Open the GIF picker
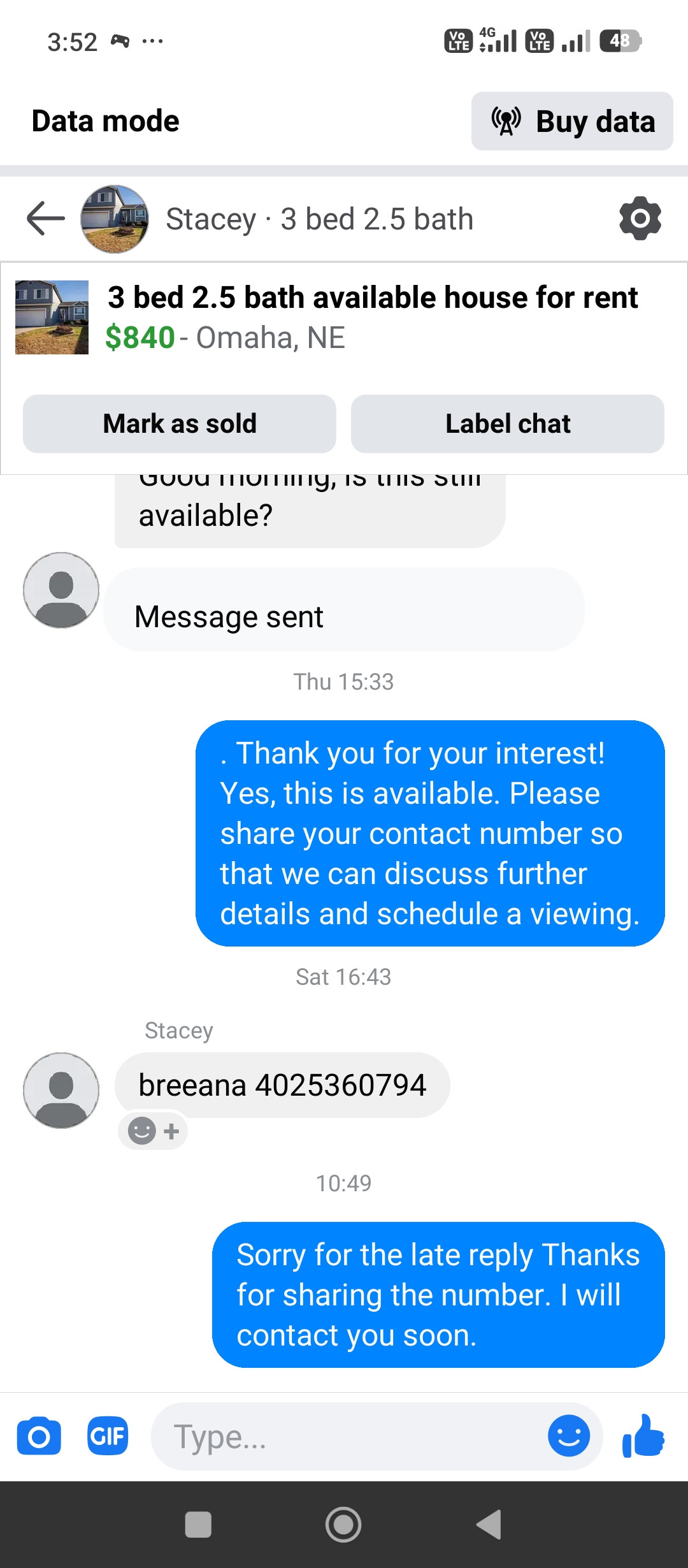 coord(108,1436)
